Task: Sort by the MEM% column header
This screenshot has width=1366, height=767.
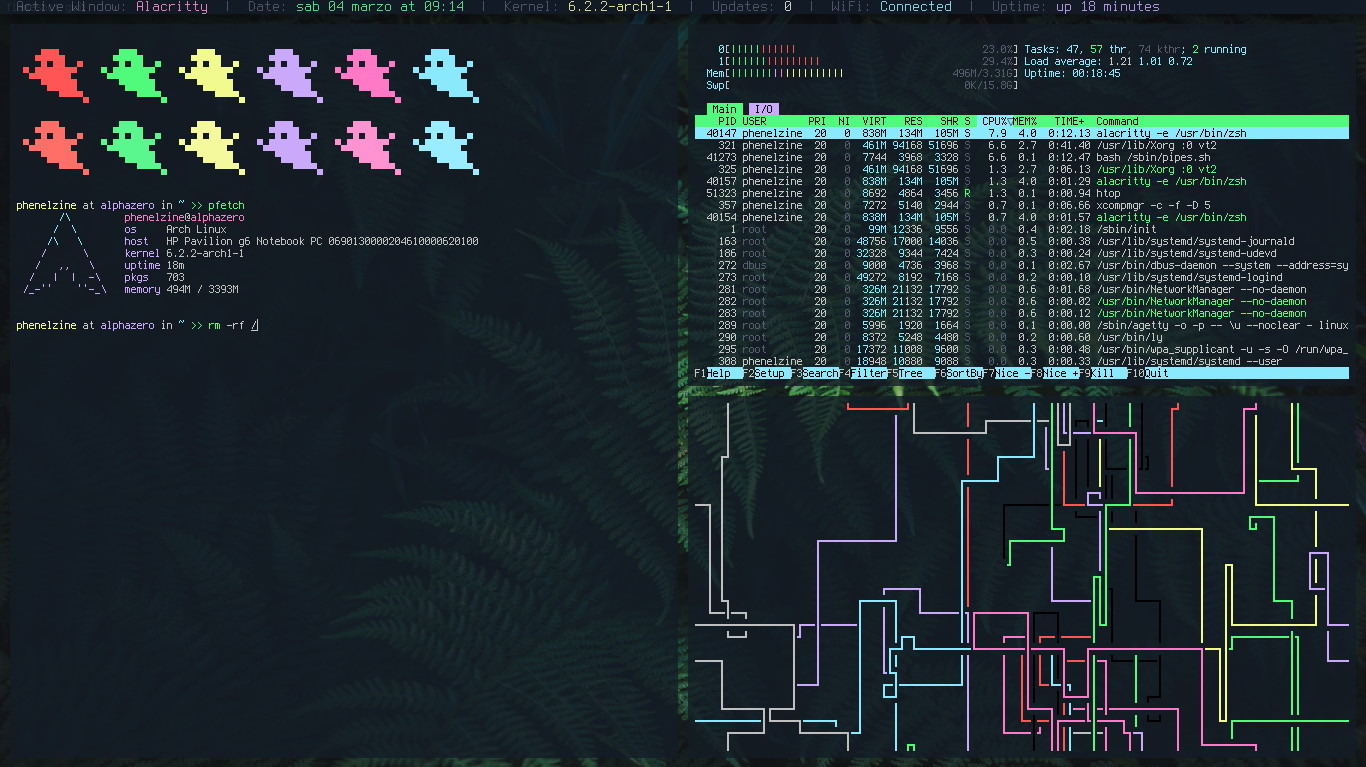Action: (1025, 121)
